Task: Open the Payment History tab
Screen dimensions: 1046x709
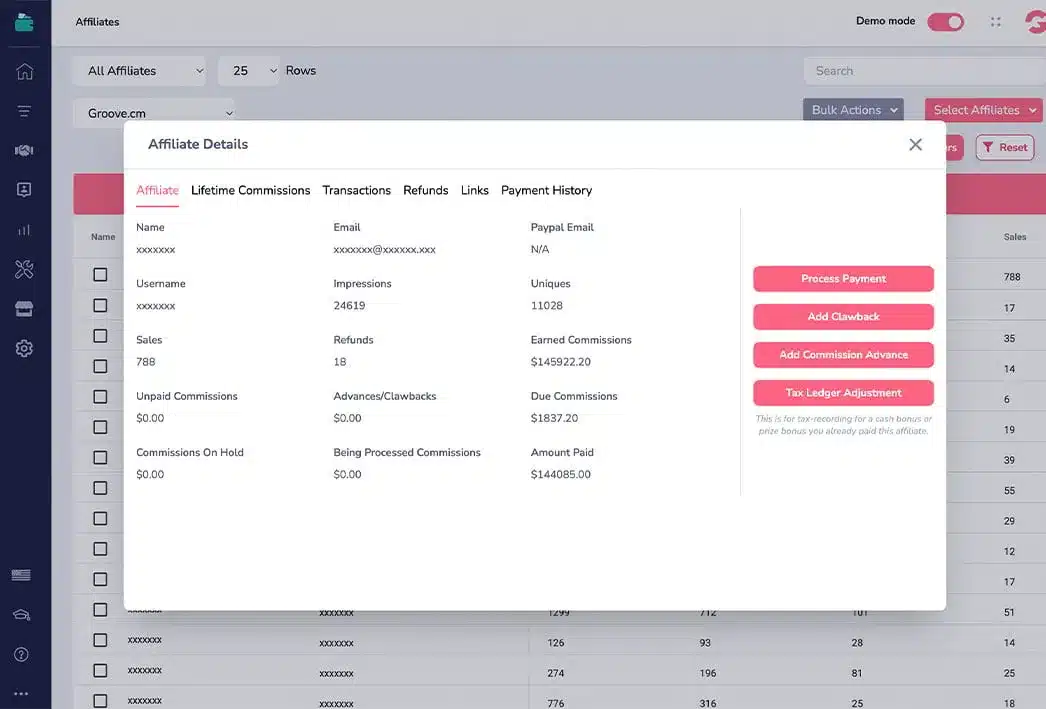Action: coord(546,190)
